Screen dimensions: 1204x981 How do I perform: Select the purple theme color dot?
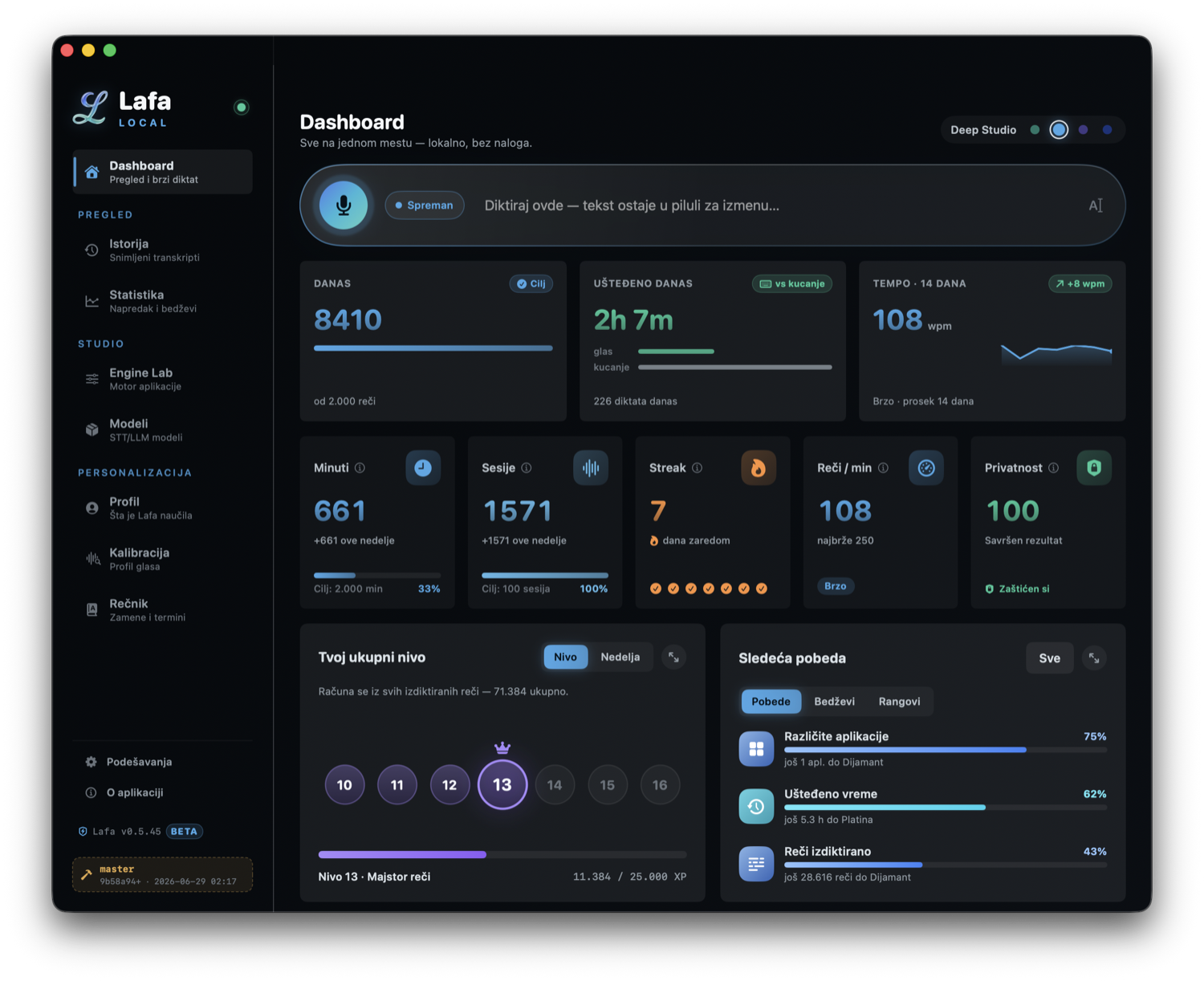pyautogui.click(x=1083, y=130)
